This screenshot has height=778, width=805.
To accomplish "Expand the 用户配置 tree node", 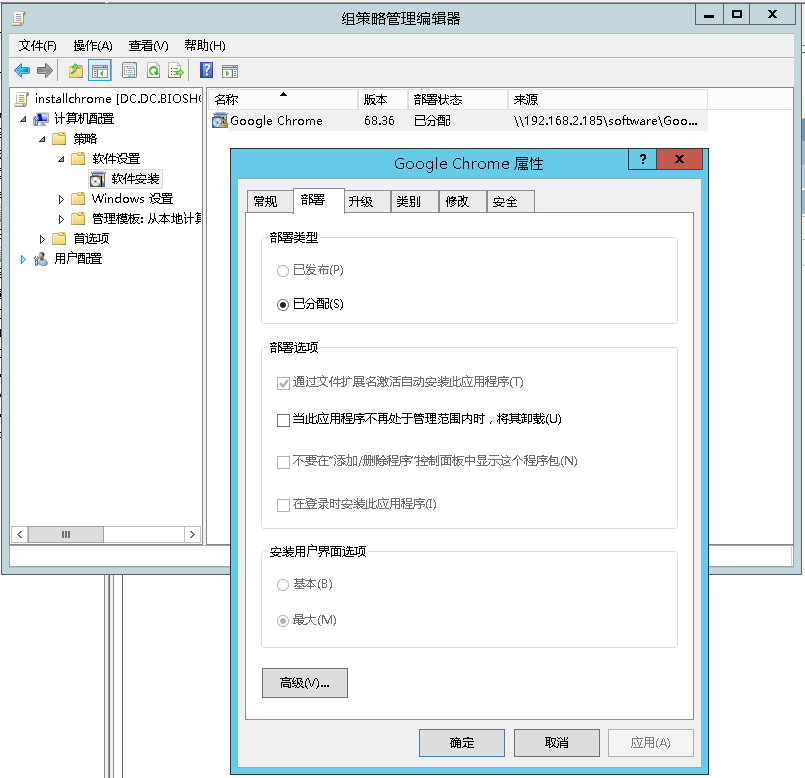I will click(24, 259).
